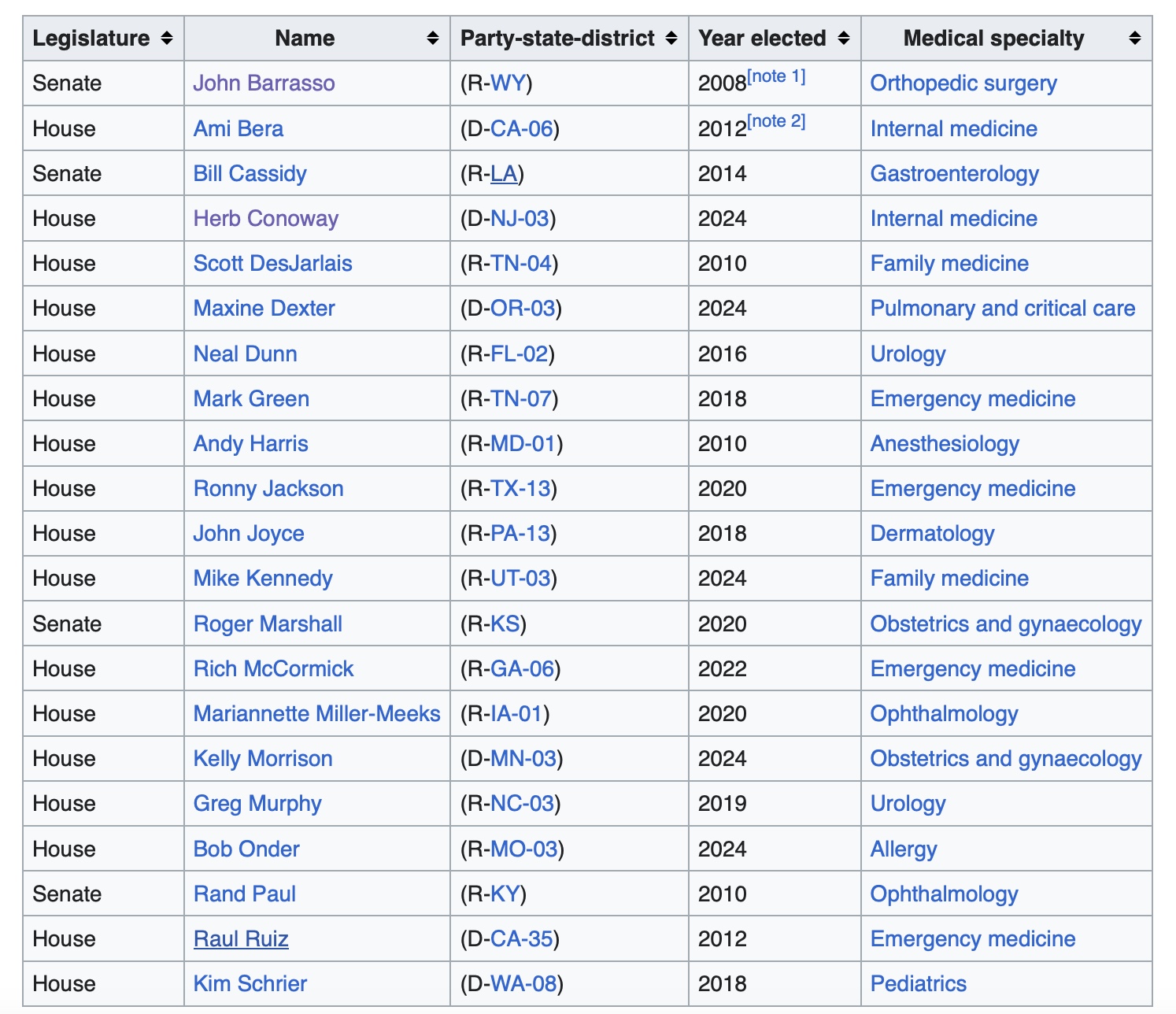Image resolution: width=1176 pixels, height=1014 pixels.
Task: Sort table by Year elected arrows
Action: pos(843,39)
